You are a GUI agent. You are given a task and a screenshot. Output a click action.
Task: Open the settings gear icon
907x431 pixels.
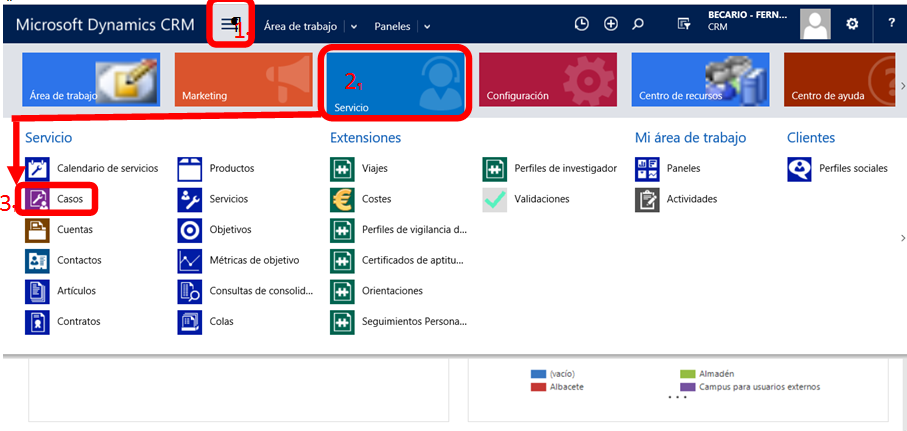(x=852, y=25)
